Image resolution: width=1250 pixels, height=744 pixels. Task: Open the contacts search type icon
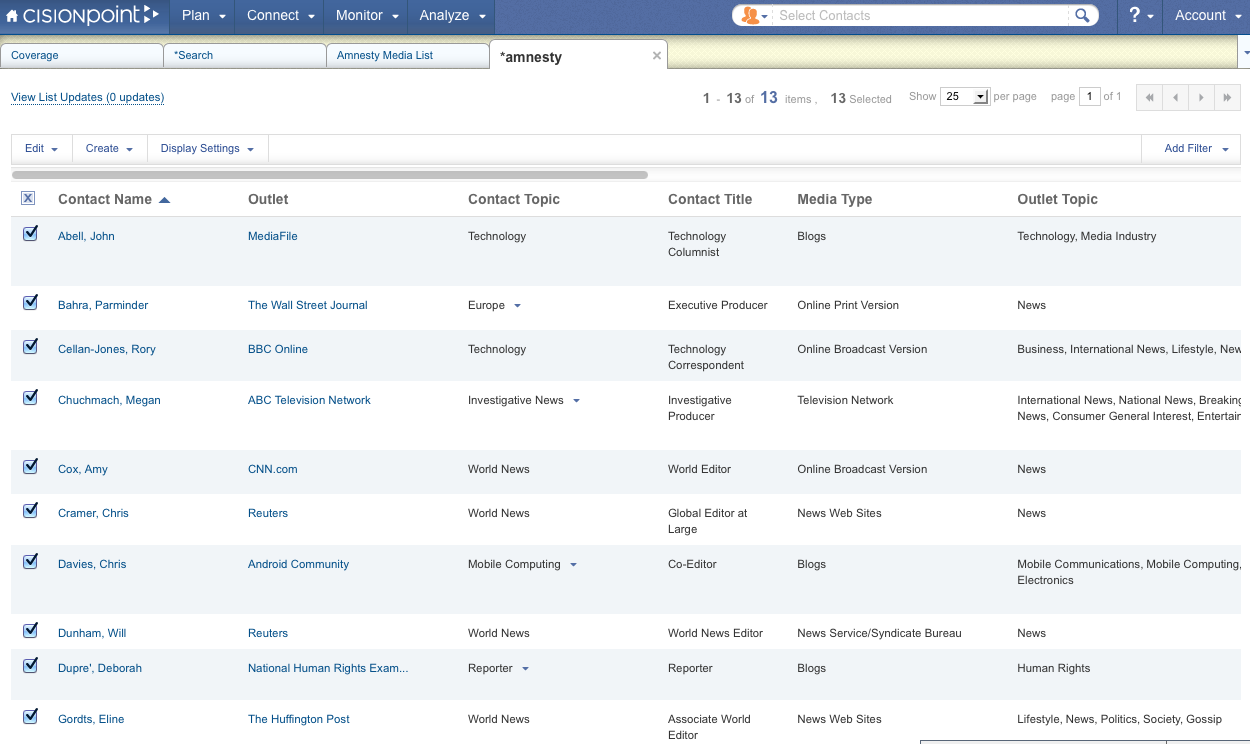click(754, 15)
